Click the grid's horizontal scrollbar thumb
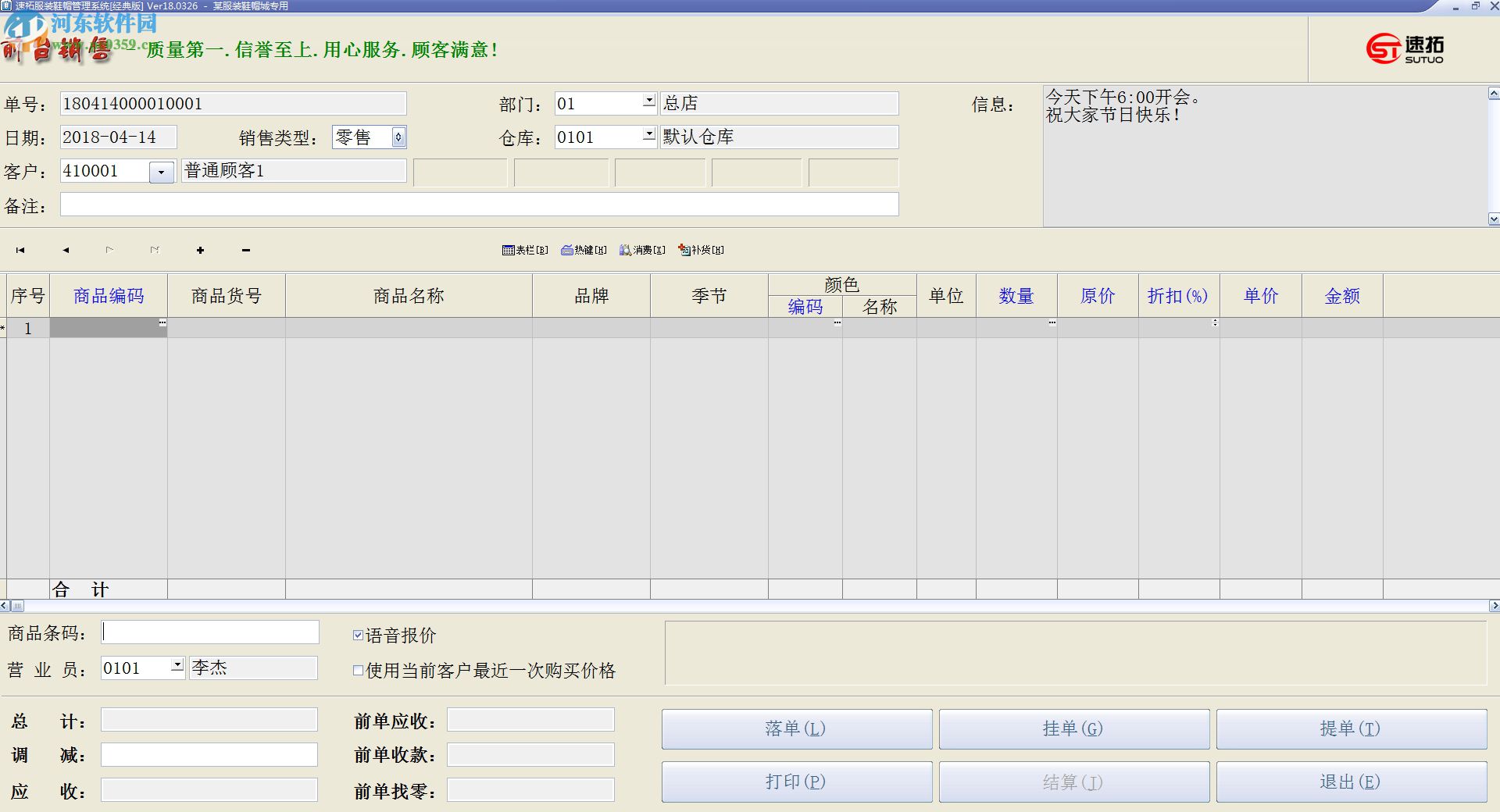 point(17,606)
